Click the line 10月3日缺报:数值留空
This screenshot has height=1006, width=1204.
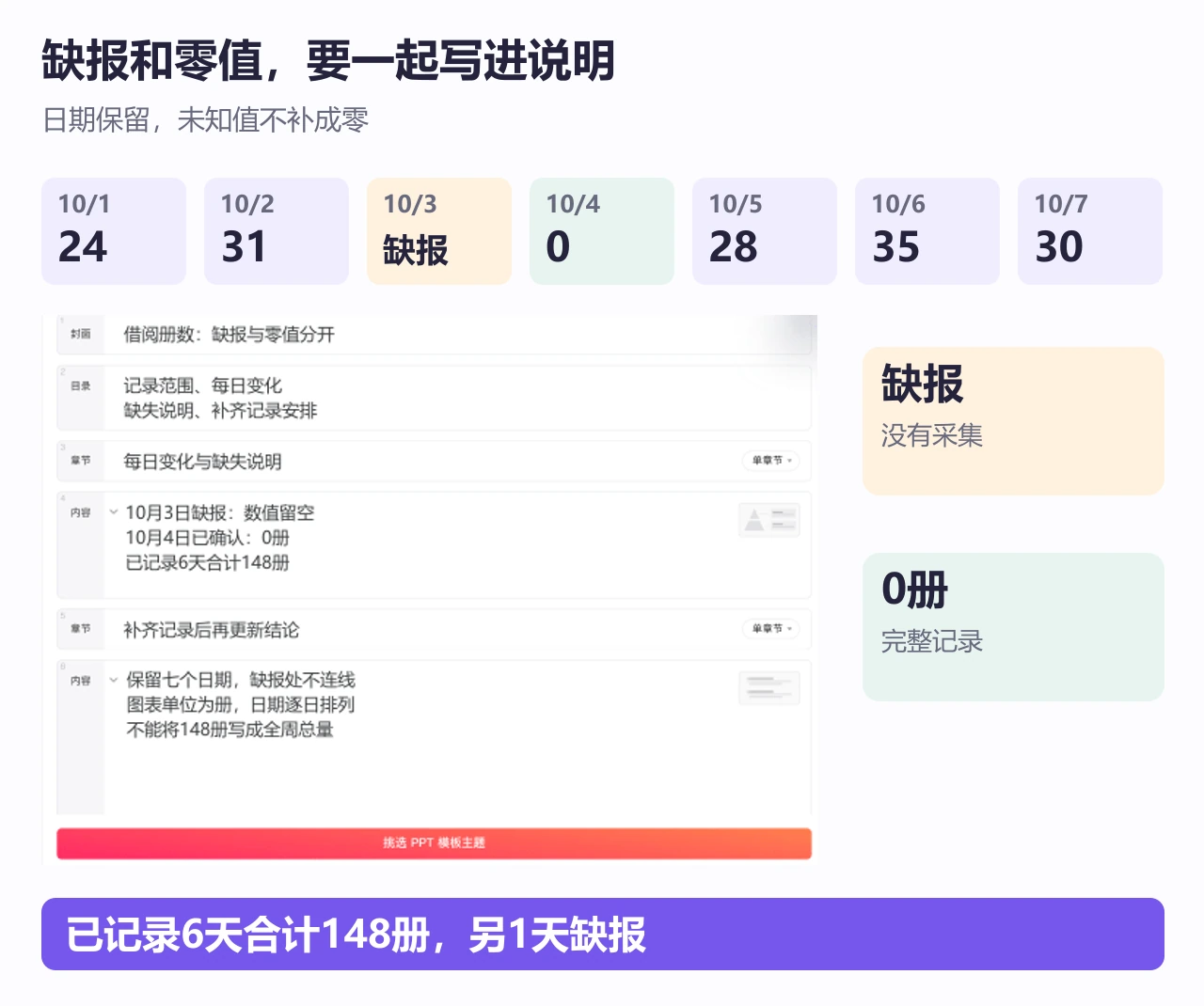click(x=220, y=513)
